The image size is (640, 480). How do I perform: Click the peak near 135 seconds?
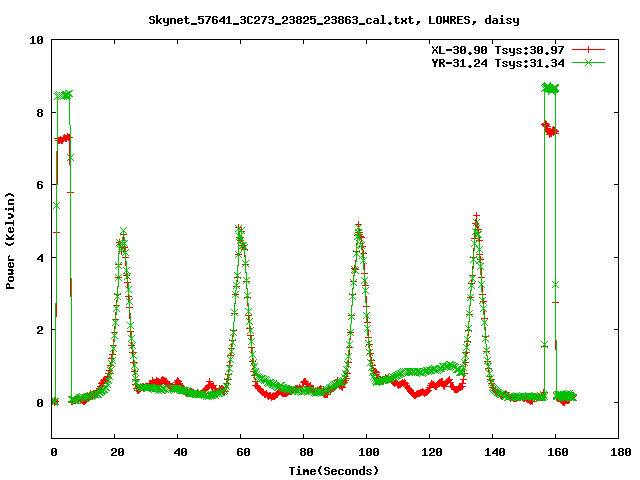coord(476,218)
